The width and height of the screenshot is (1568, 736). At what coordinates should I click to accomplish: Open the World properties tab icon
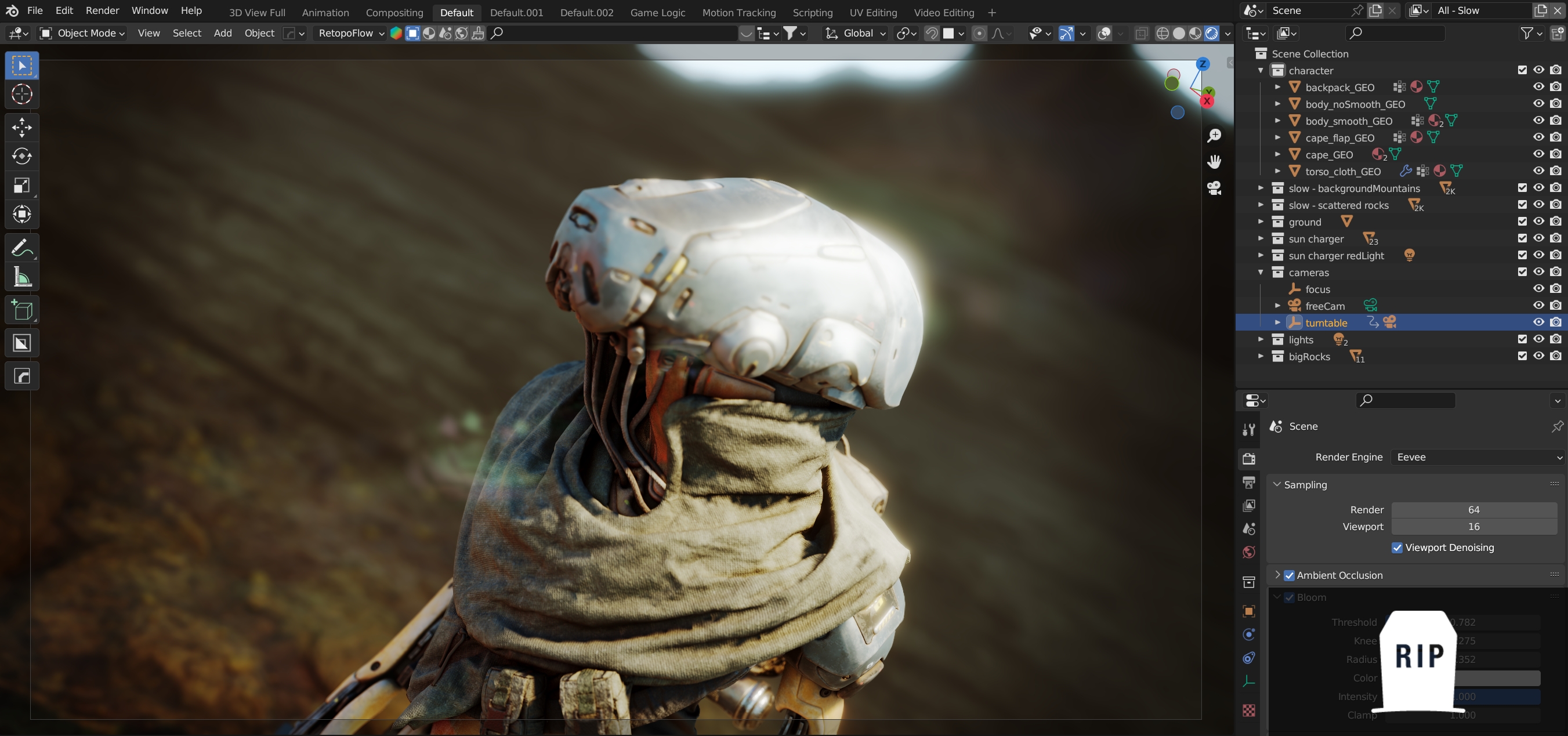[1248, 552]
